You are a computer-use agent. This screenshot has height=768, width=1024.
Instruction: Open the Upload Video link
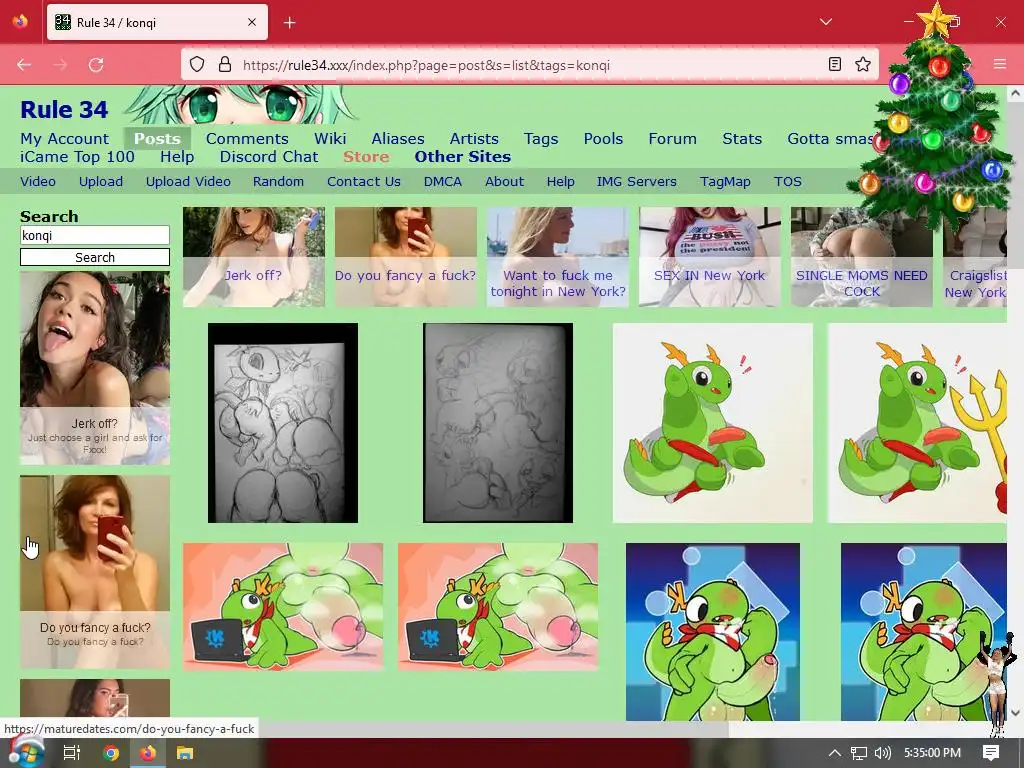(x=188, y=182)
